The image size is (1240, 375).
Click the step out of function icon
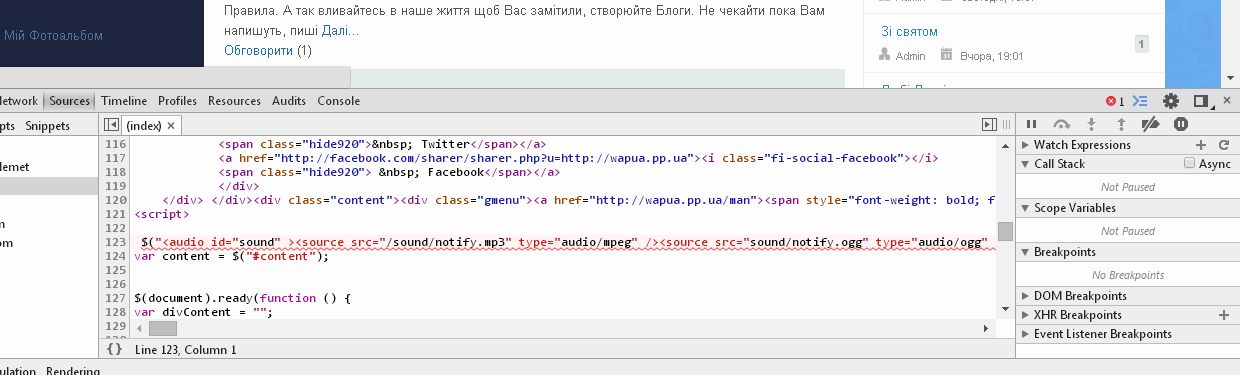[x=1121, y=124]
